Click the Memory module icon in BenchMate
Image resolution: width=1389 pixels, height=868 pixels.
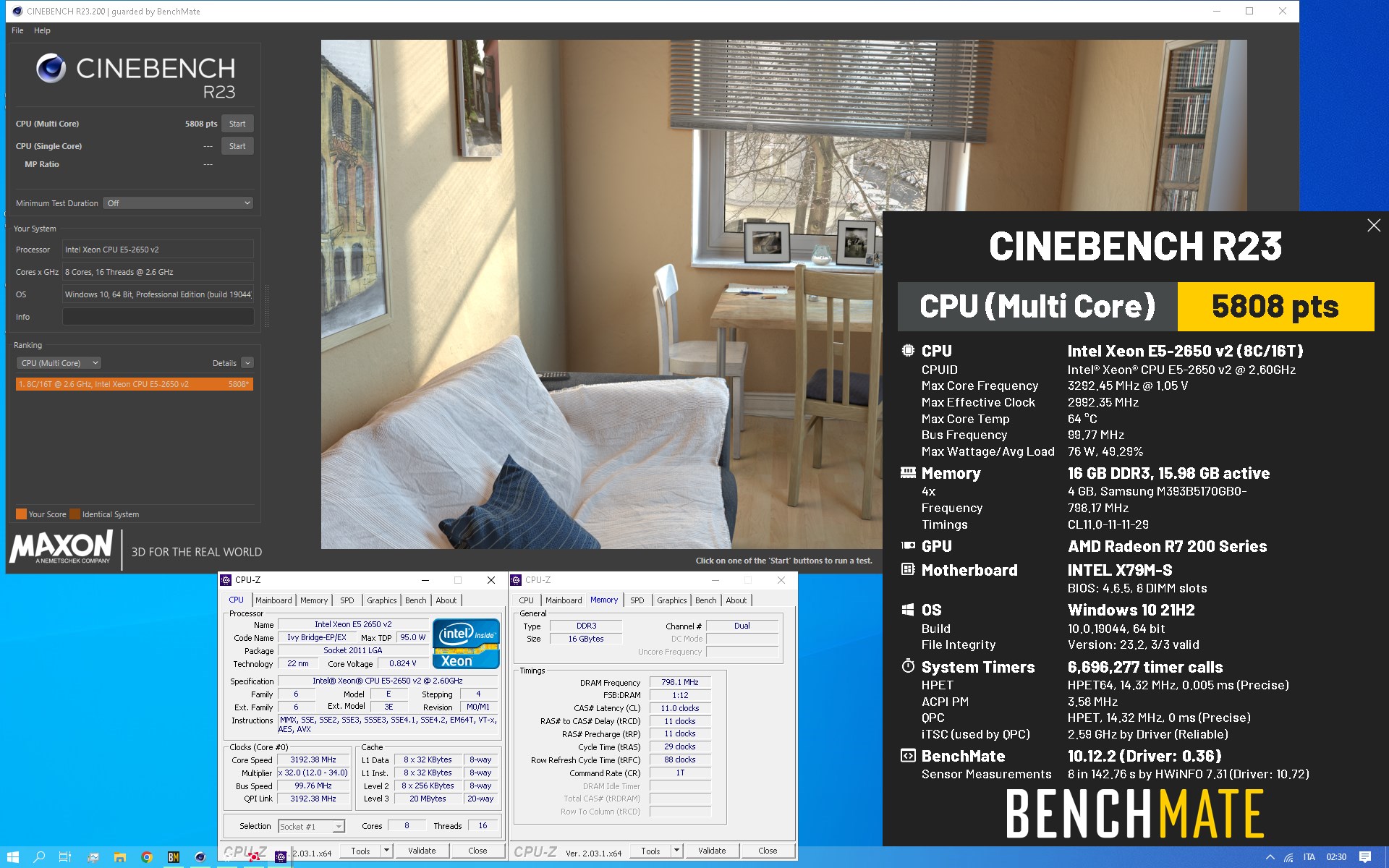coord(908,473)
